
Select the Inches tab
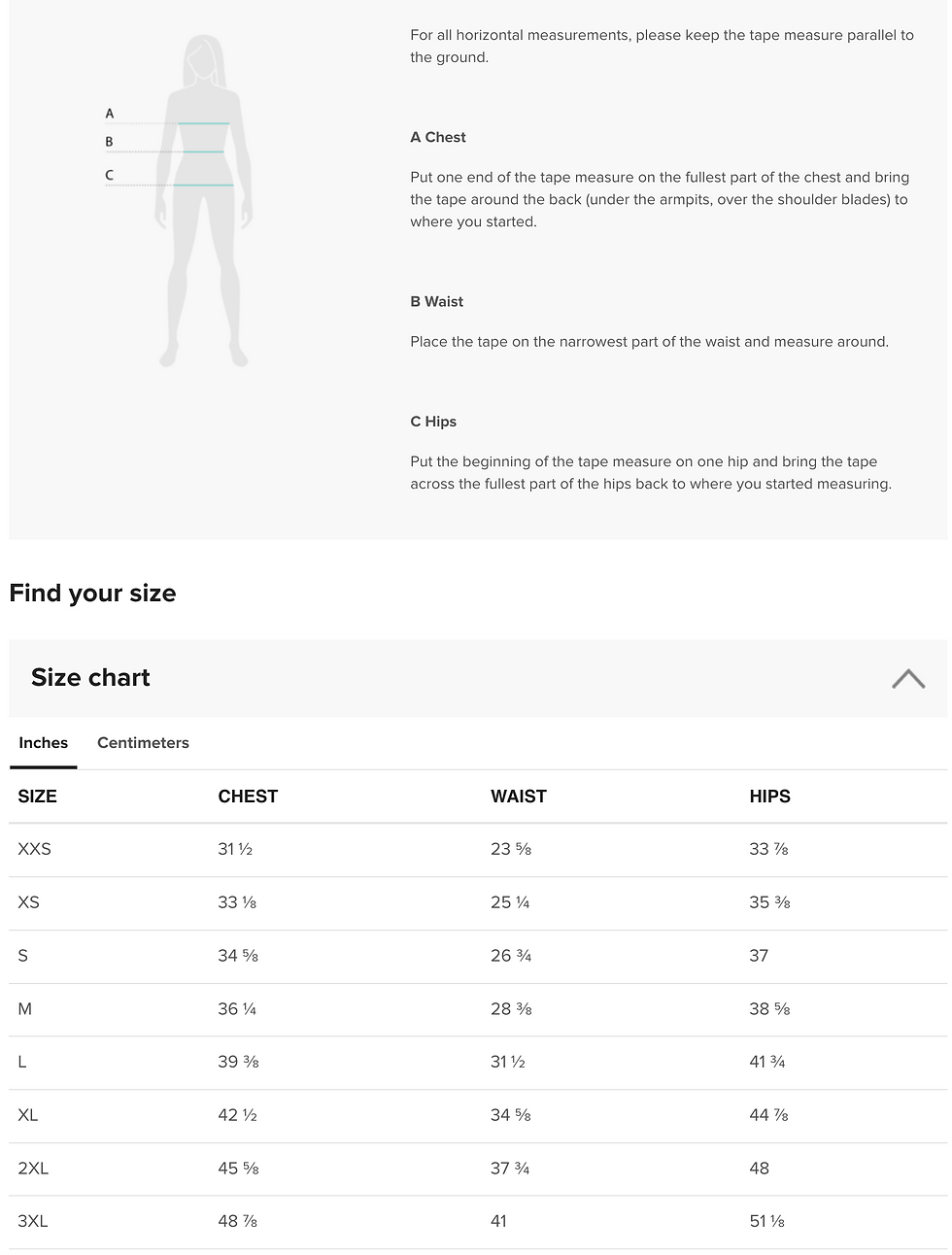tap(44, 743)
